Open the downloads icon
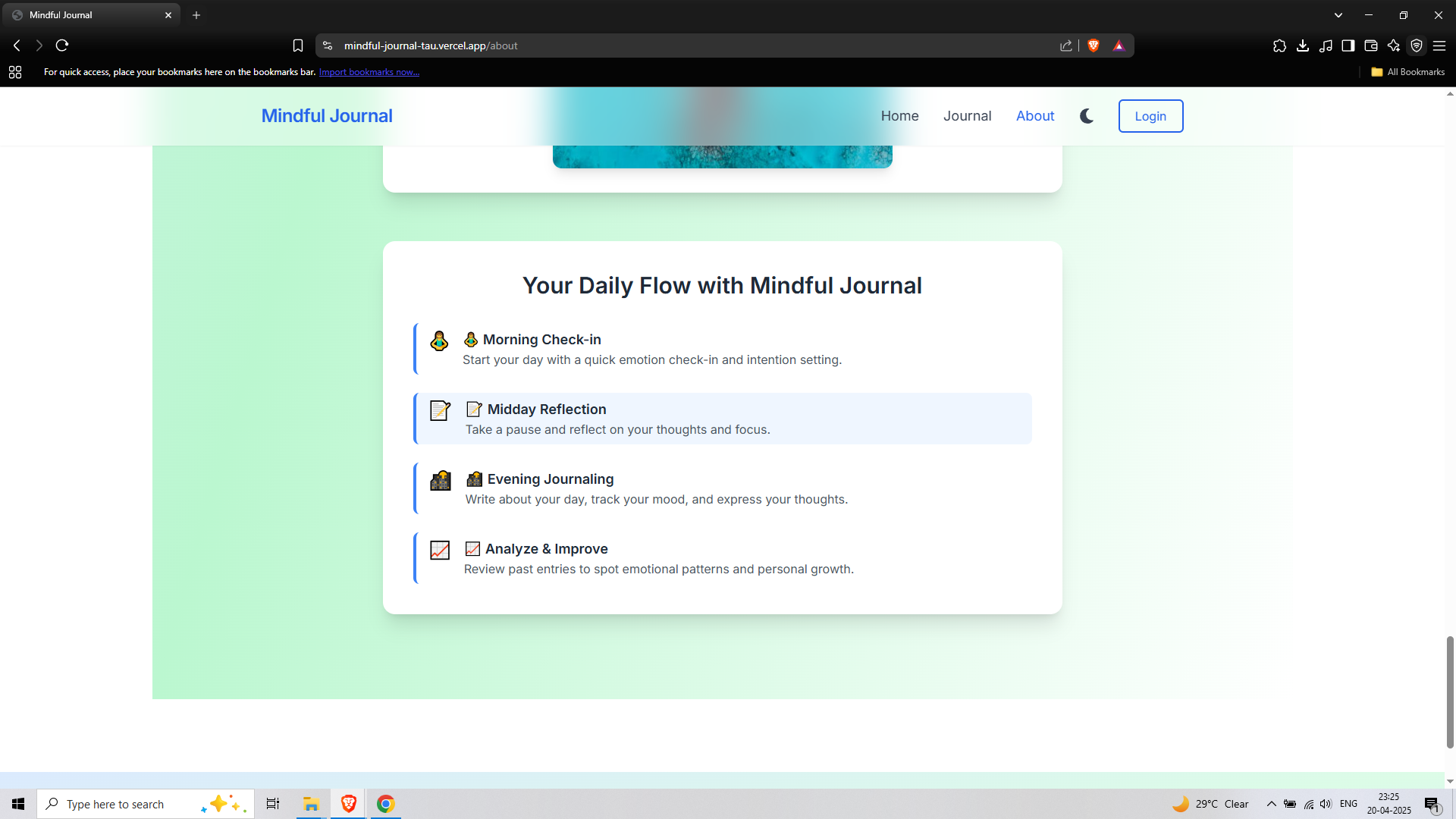 1303,45
